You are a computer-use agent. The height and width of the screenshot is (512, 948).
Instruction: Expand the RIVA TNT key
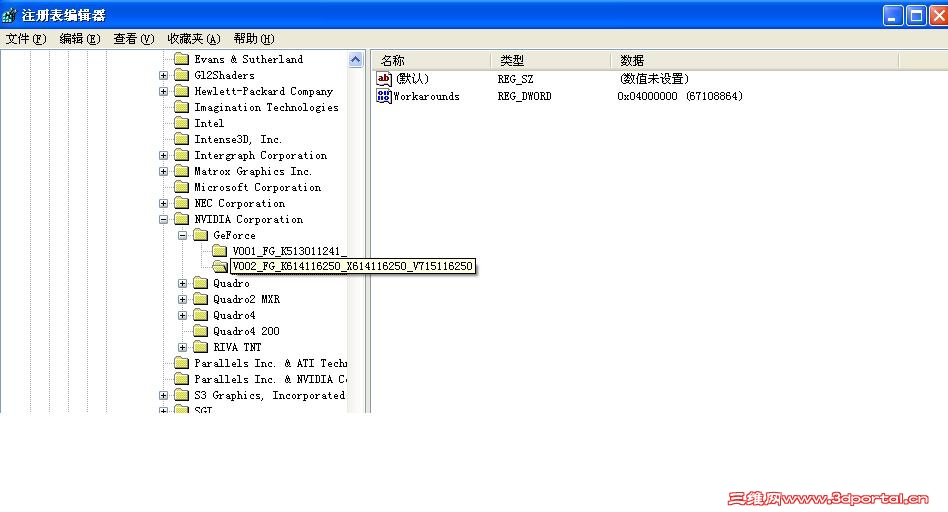click(183, 348)
